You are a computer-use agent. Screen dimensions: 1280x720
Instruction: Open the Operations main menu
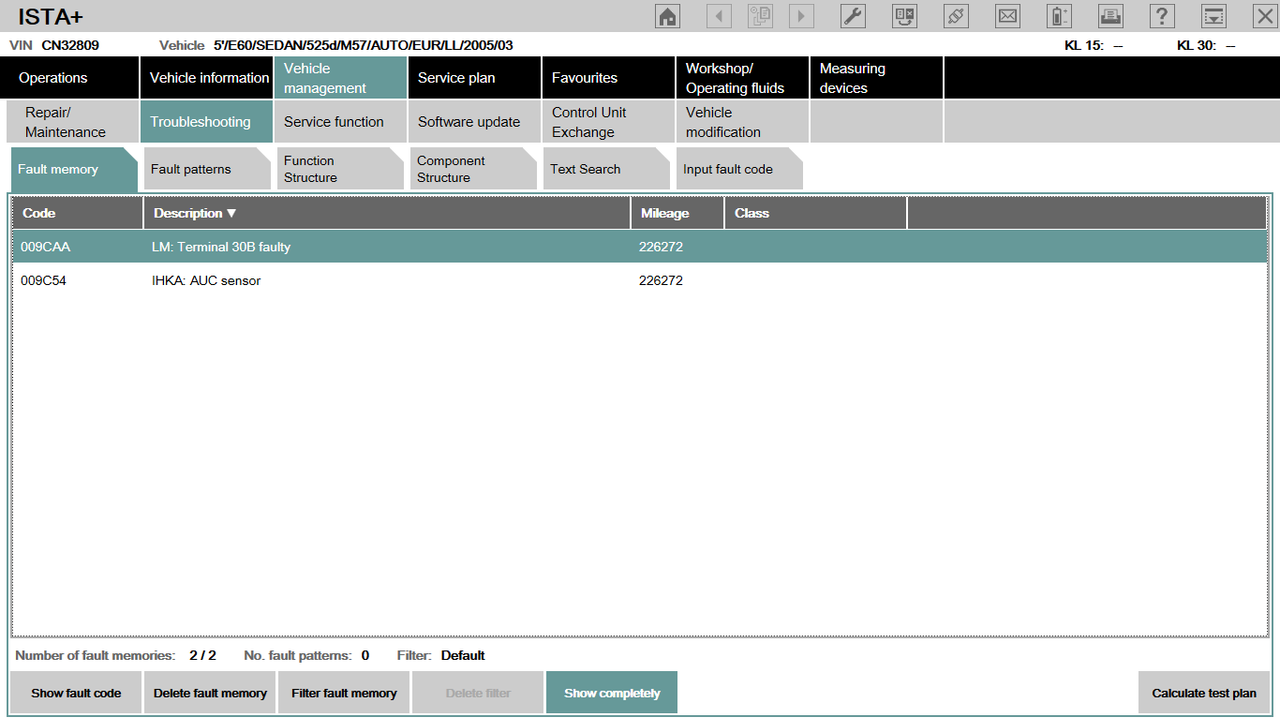[69, 78]
